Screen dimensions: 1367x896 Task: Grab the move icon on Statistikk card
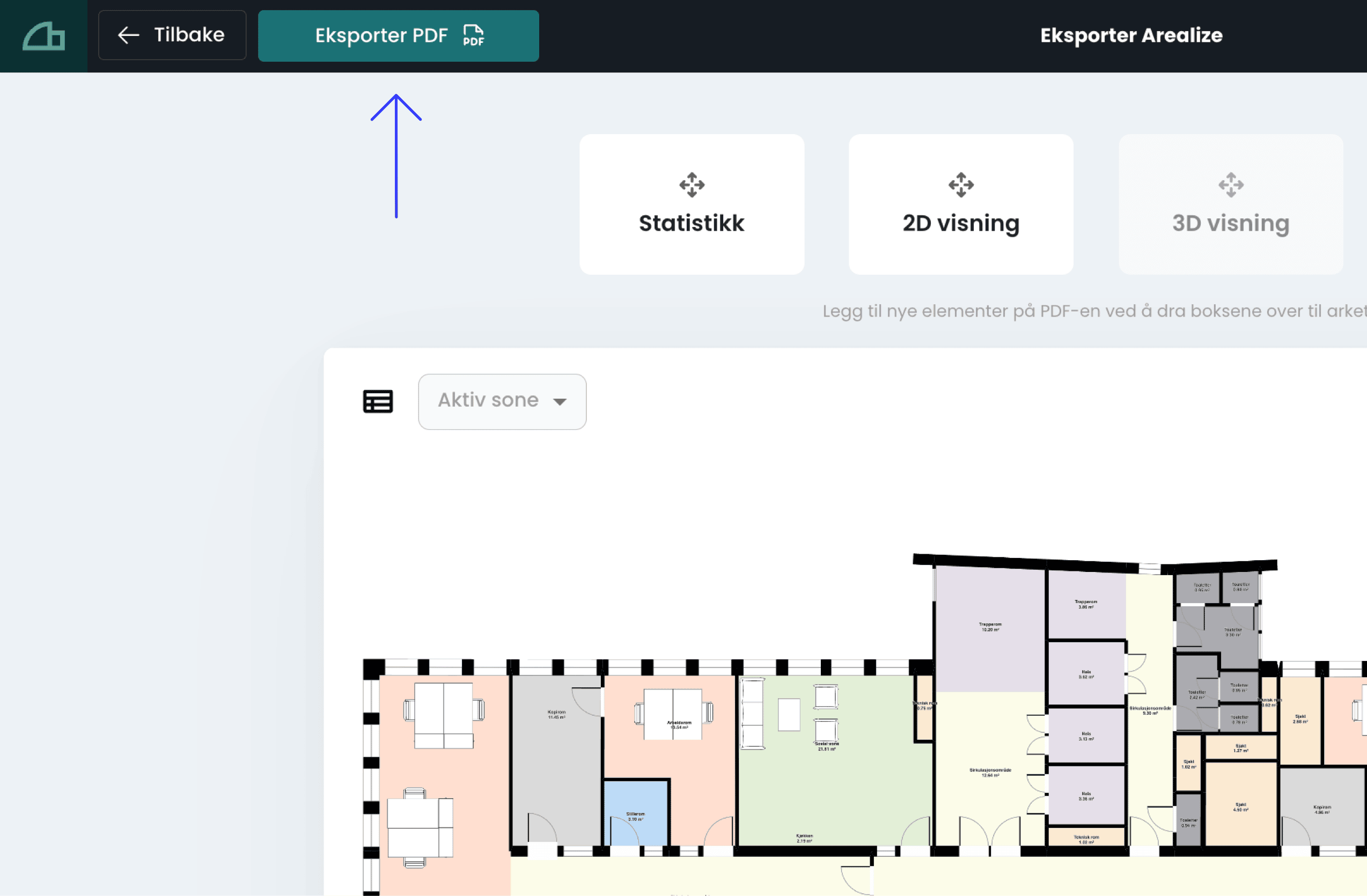click(x=692, y=185)
